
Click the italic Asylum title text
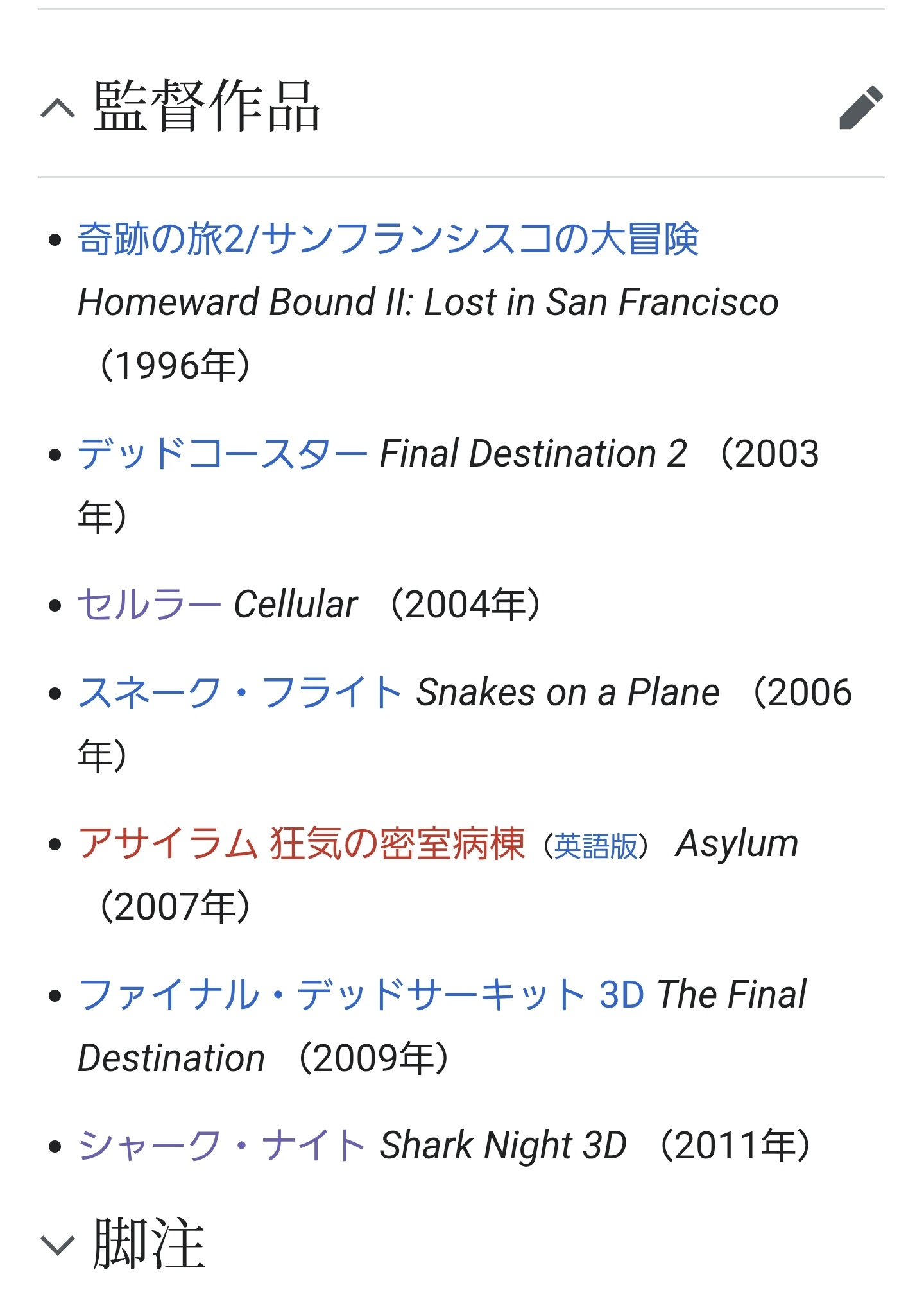[737, 843]
